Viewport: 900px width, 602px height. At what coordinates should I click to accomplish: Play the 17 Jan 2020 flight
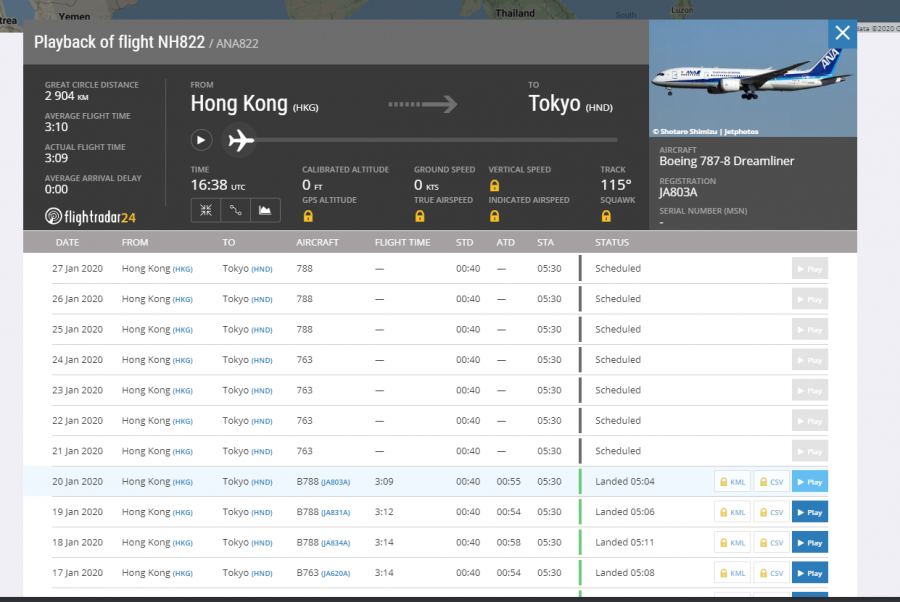coord(809,573)
